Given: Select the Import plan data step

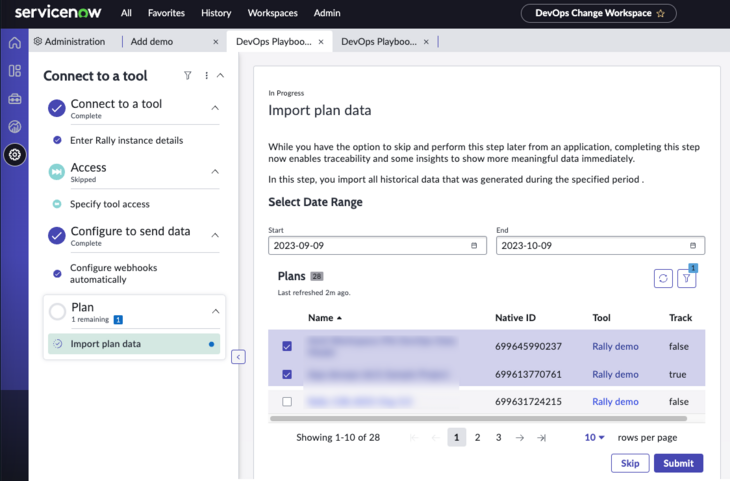Looking at the screenshot, I should click(134, 344).
